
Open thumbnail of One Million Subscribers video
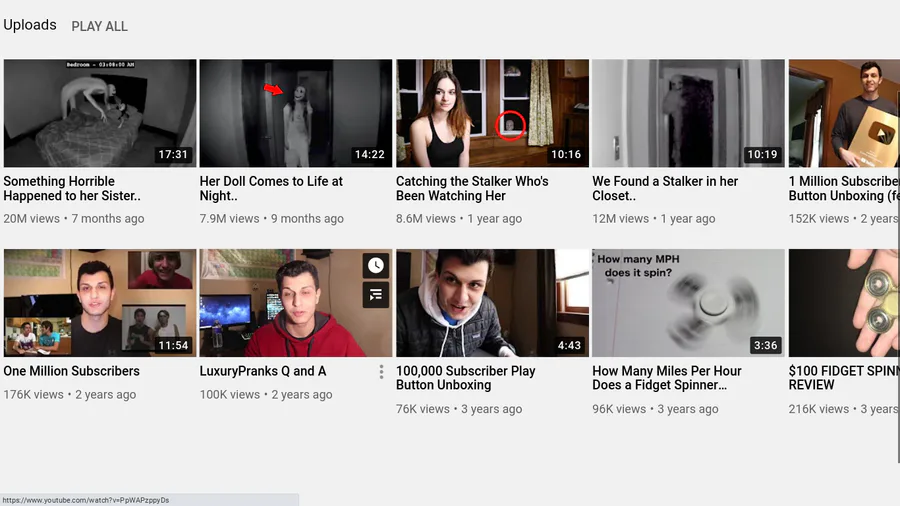click(100, 303)
